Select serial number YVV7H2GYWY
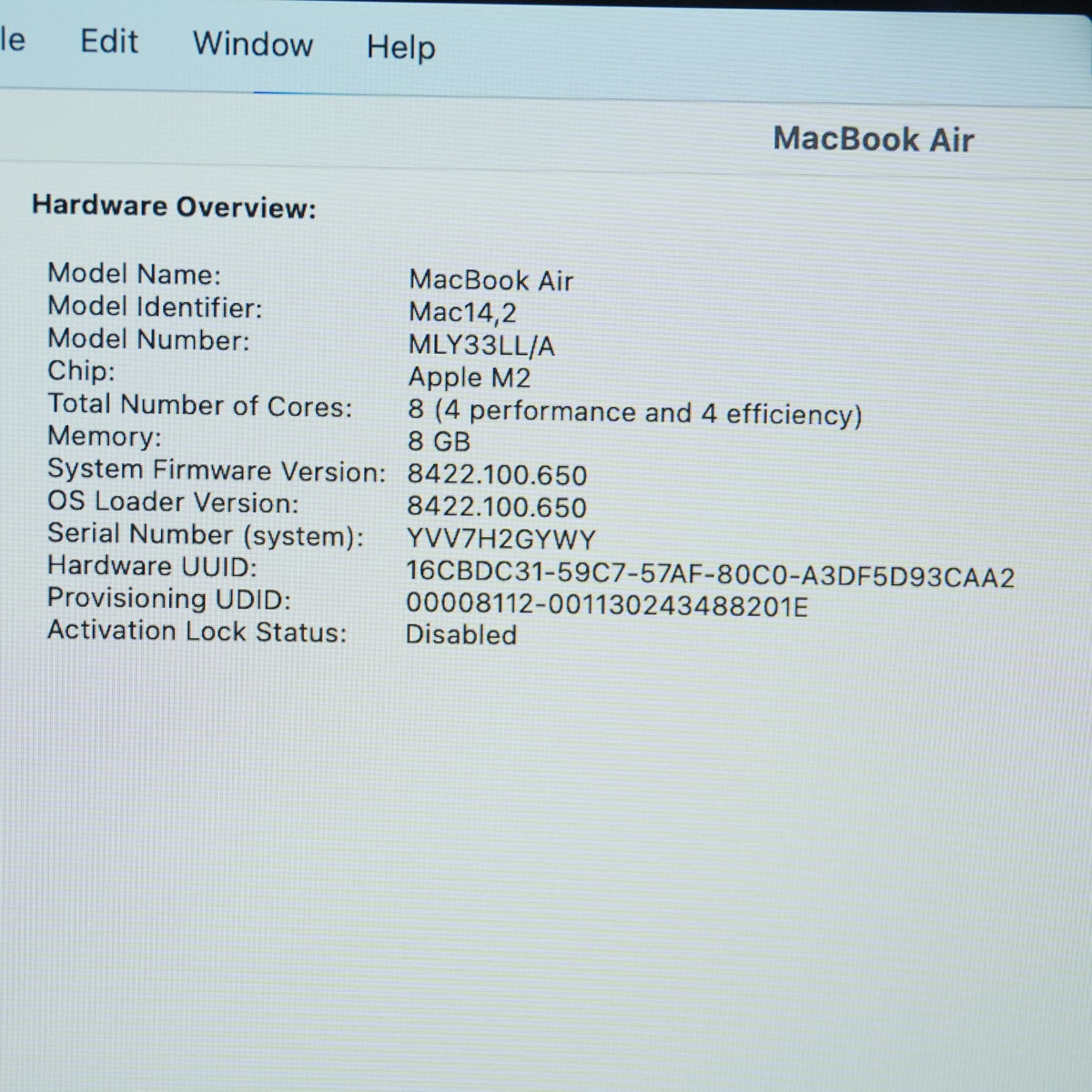 (x=500, y=540)
